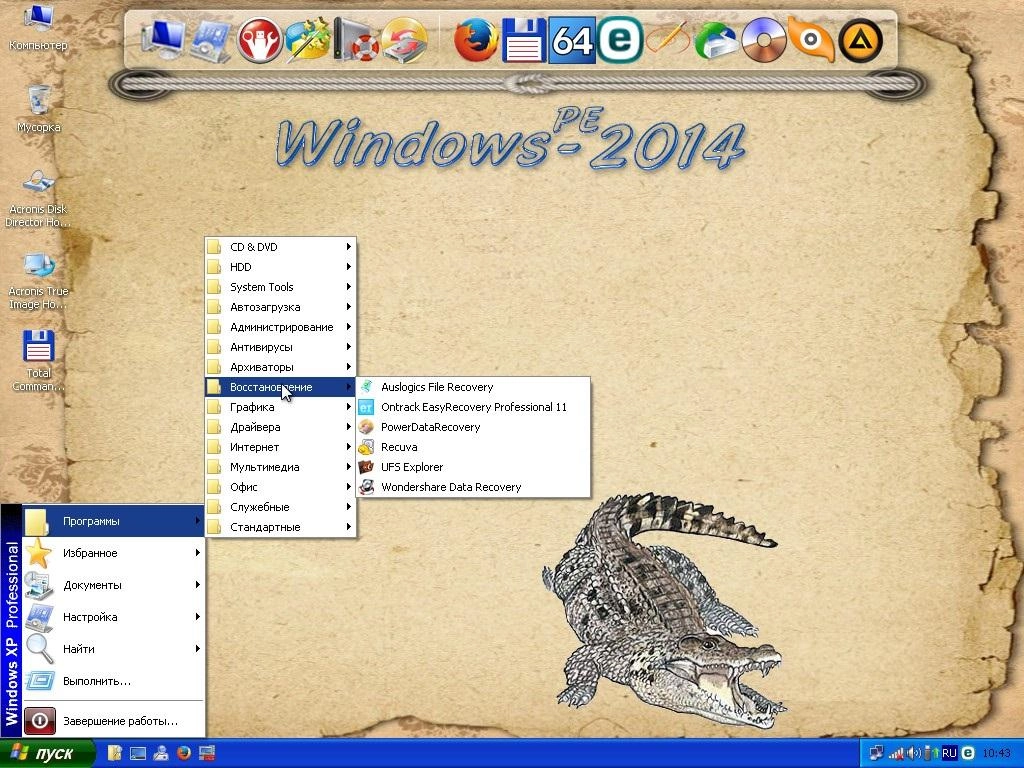Expand the Администрирование submenu
1024x768 pixels.
[x=281, y=327]
